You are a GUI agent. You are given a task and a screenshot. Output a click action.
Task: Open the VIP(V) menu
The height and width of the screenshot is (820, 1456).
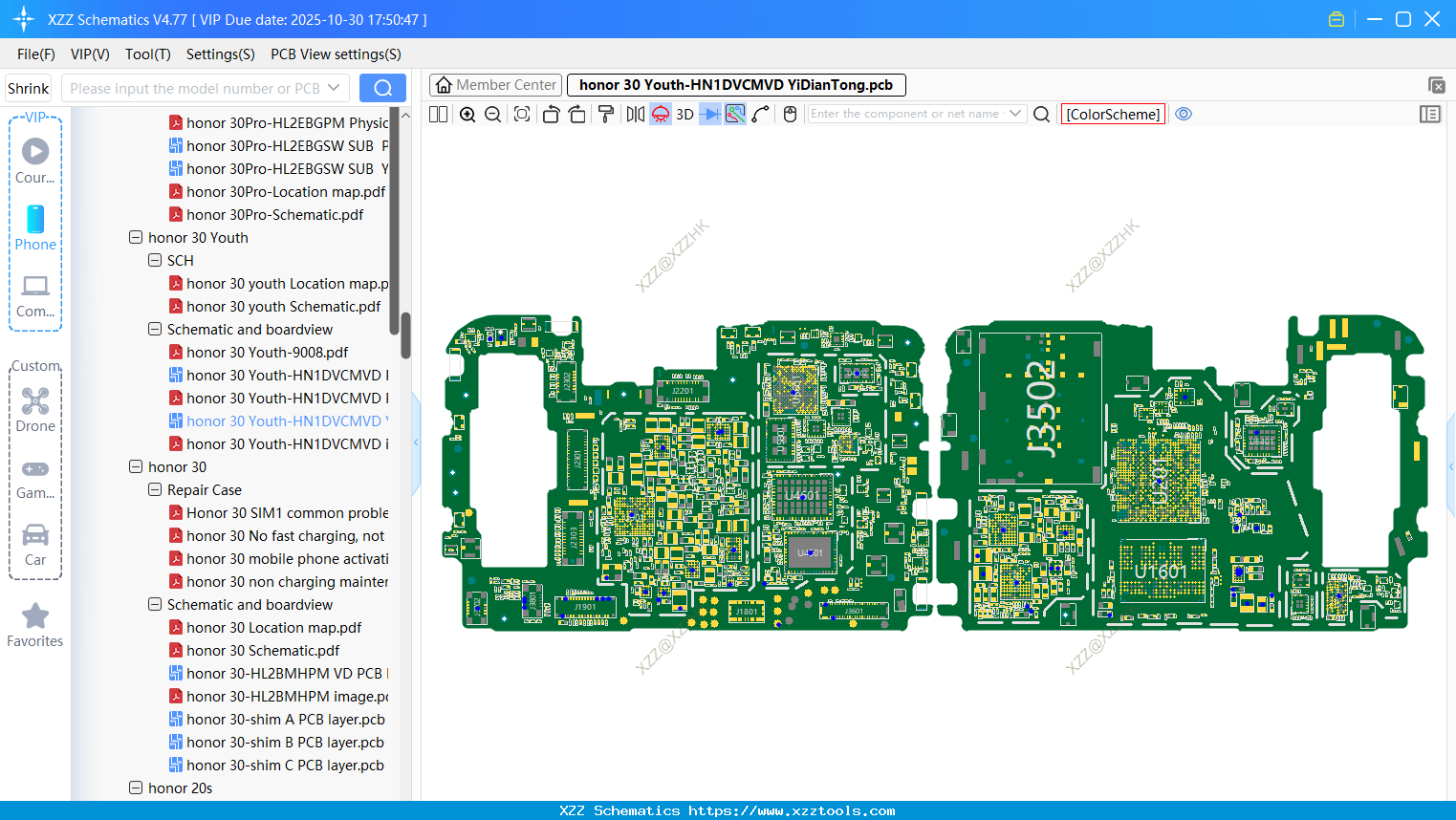90,54
